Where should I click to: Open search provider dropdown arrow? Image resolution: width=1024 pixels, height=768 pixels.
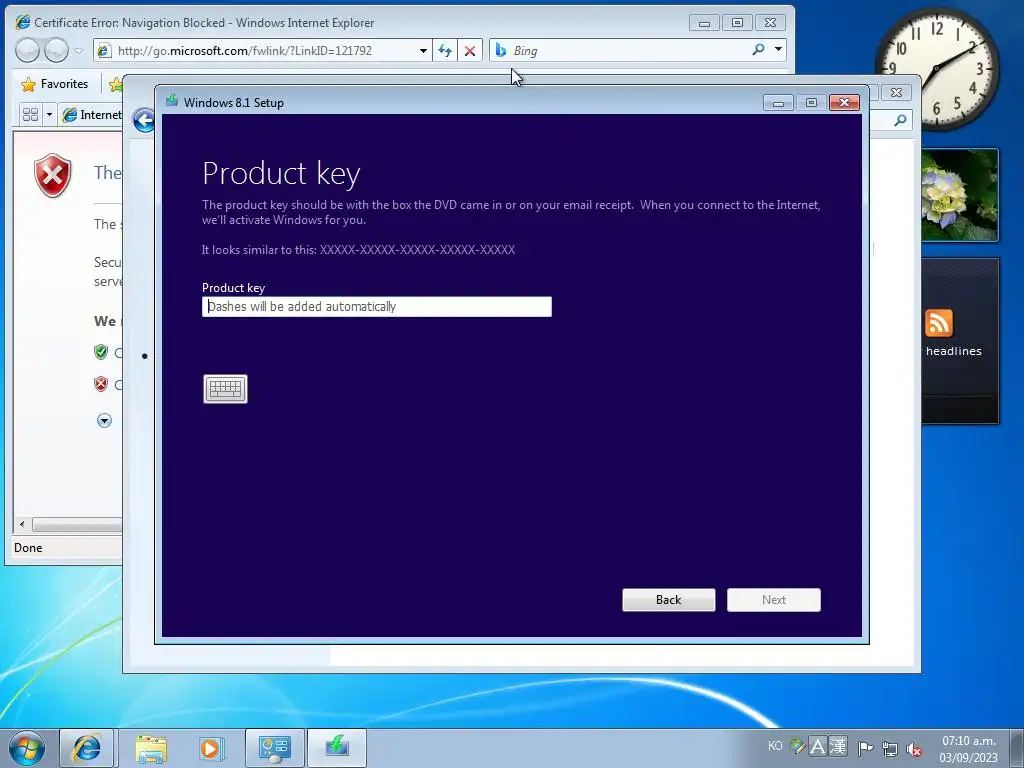tap(778, 50)
